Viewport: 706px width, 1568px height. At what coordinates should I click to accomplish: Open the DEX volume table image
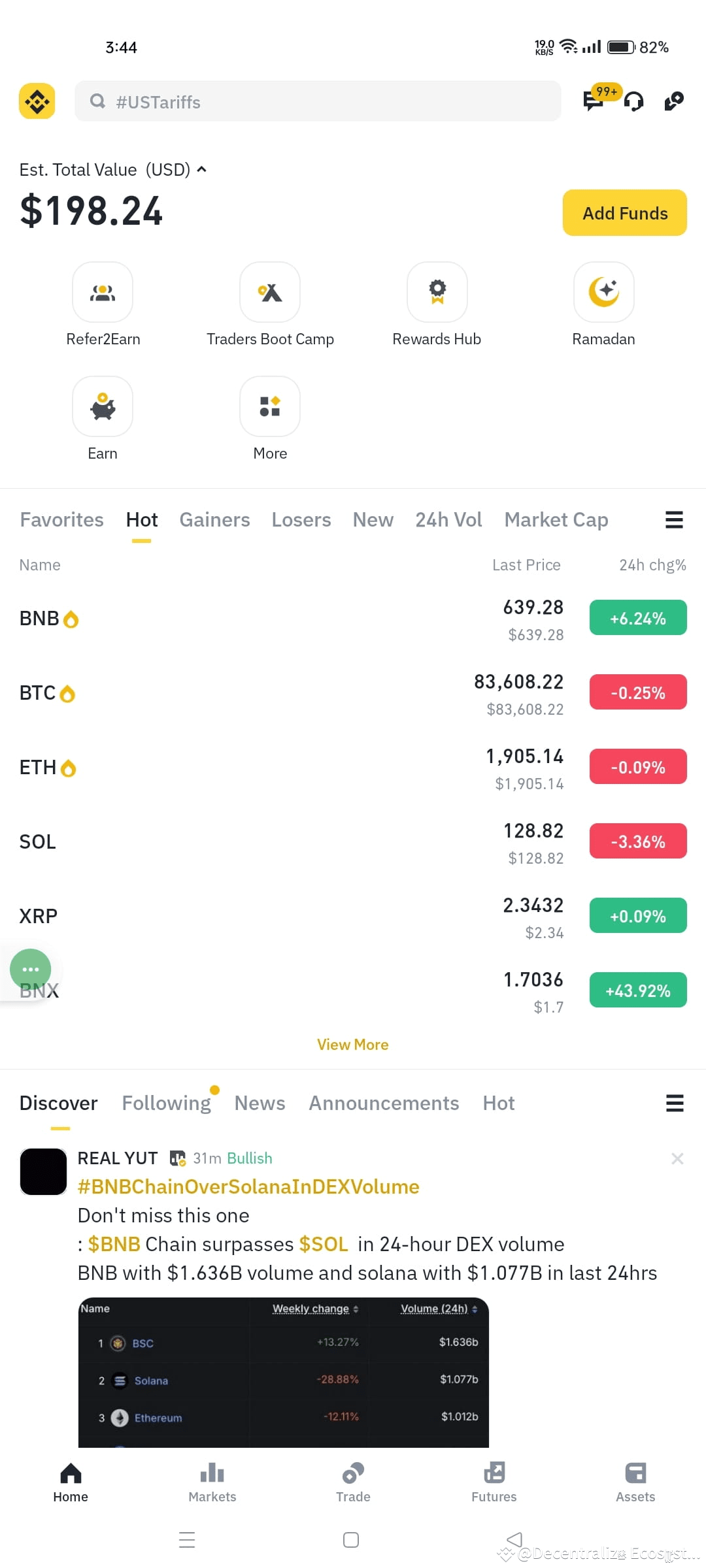click(284, 1372)
